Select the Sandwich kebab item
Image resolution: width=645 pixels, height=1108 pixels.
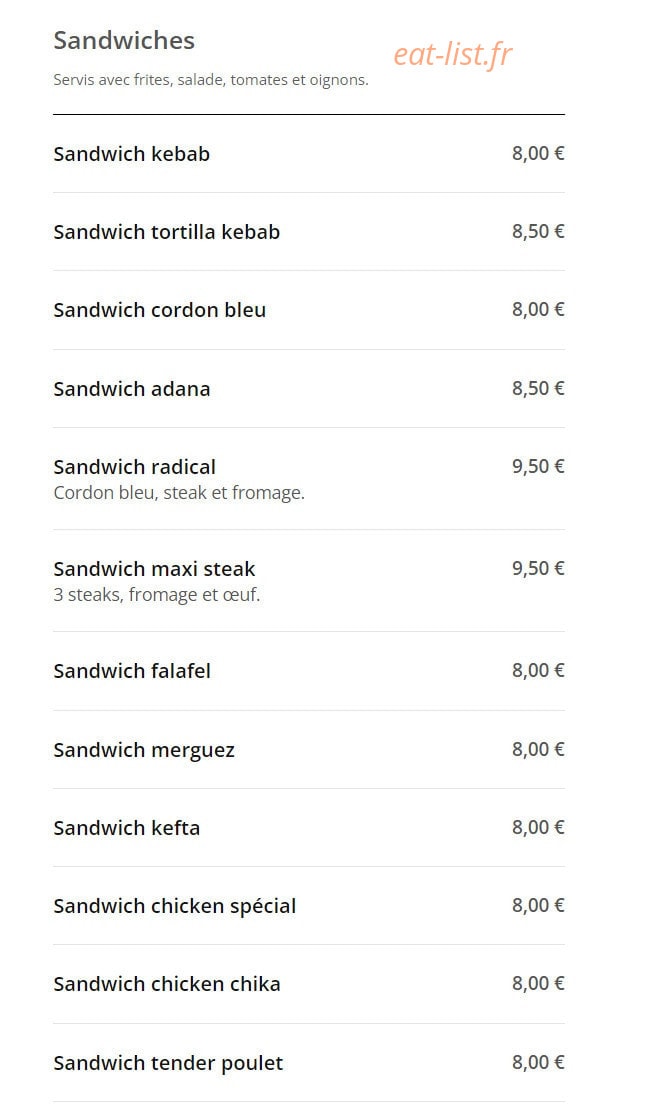pyautogui.click(x=131, y=154)
